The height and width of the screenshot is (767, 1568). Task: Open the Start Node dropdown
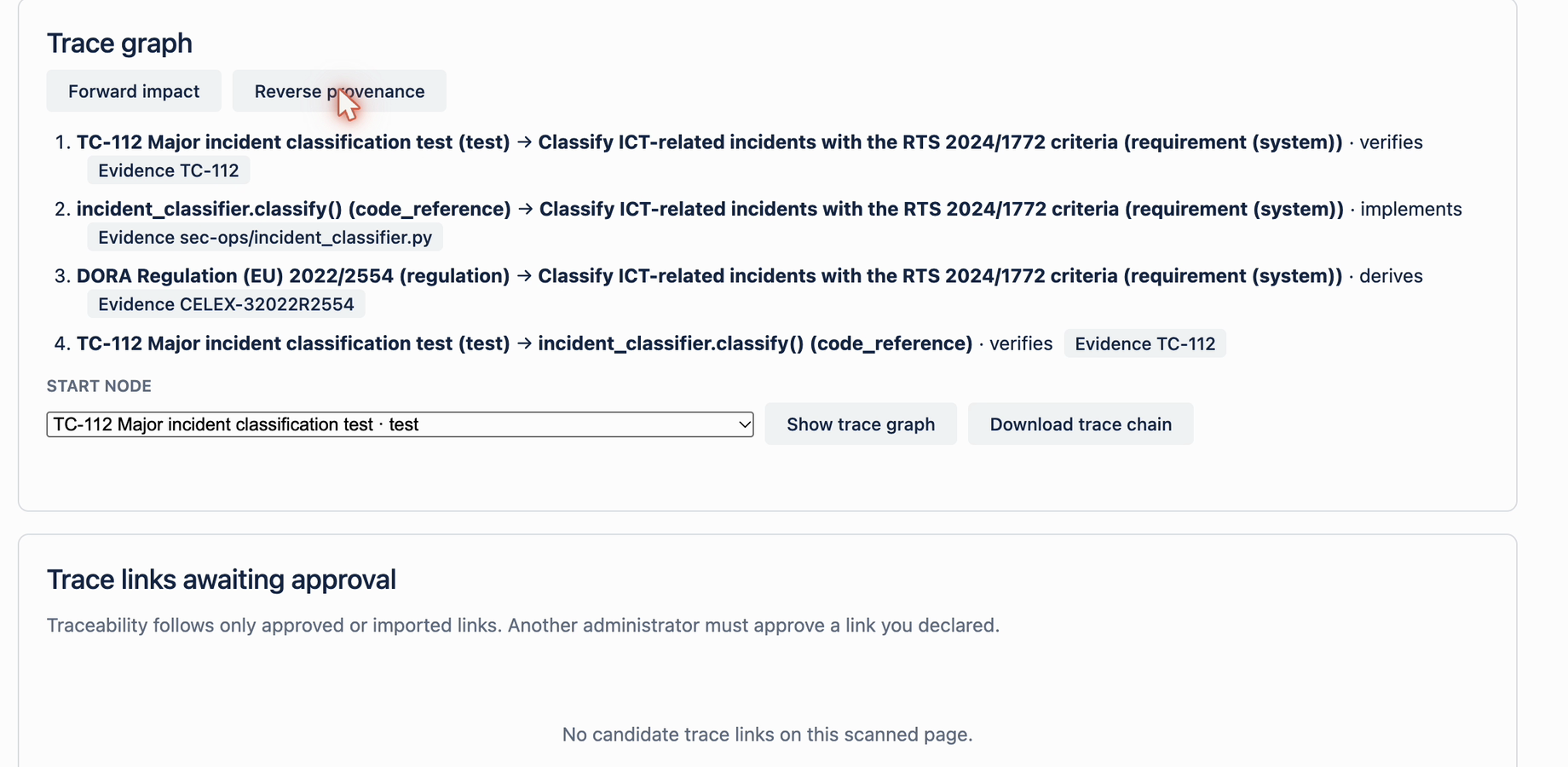point(400,424)
